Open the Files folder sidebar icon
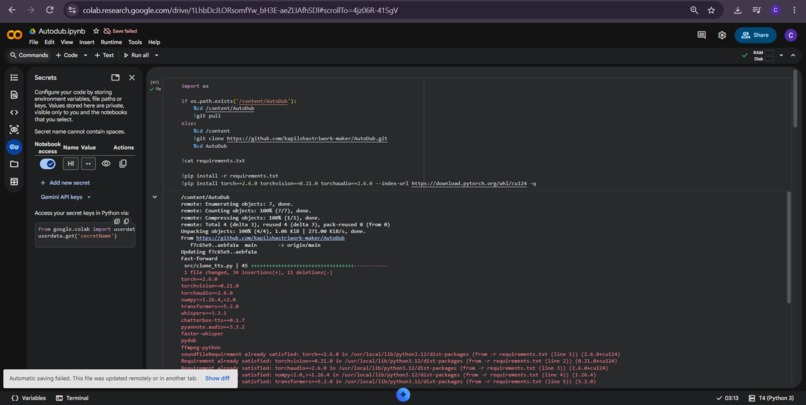 14,164
